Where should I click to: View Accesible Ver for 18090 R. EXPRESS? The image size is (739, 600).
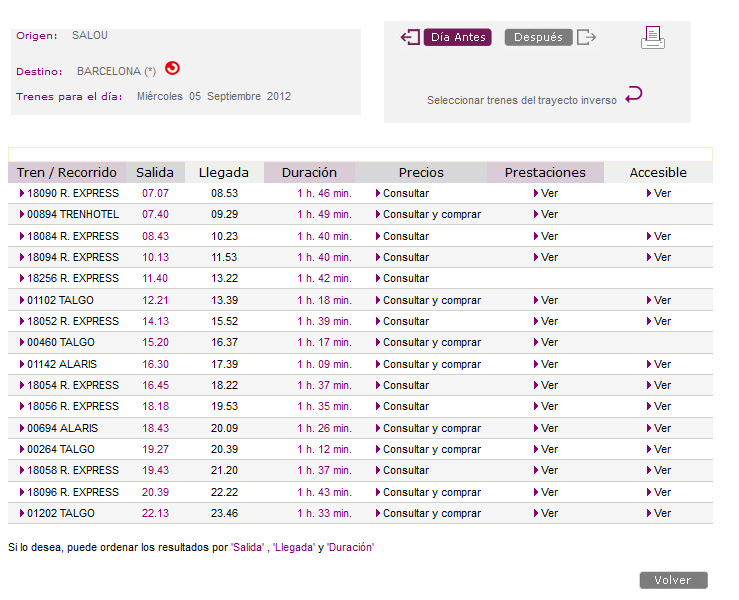tap(659, 193)
